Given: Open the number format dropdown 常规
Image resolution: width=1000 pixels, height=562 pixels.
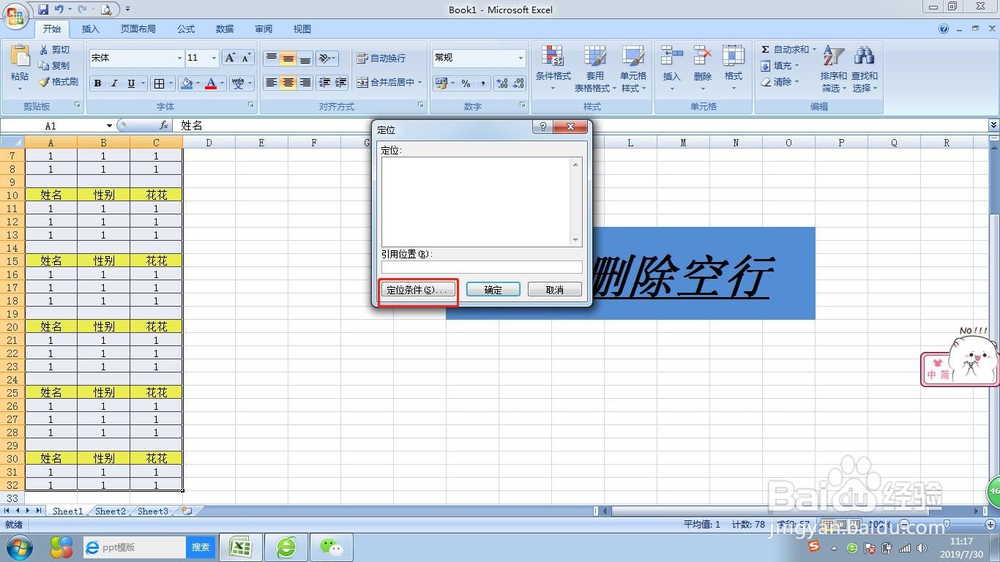Looking at the screenshot, I should pyautogui.click(x=520, y=58).
